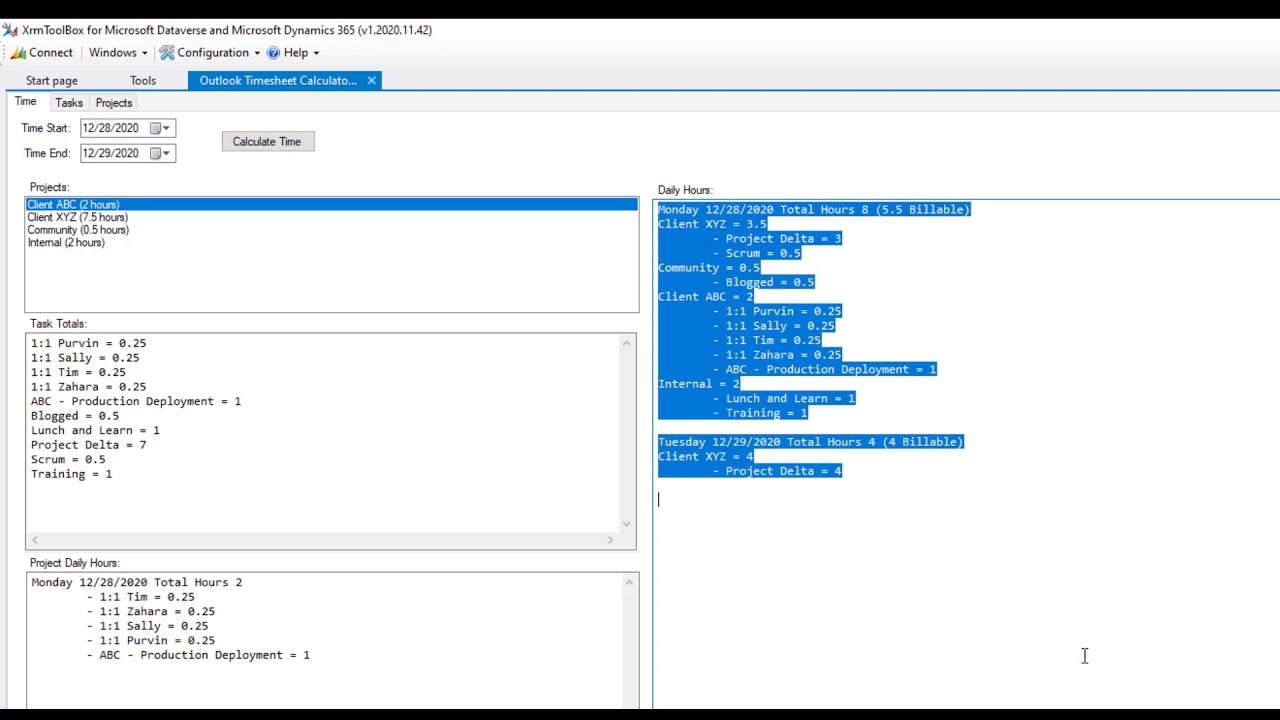Click Task Totals scroll right arrow

point(610,540)
